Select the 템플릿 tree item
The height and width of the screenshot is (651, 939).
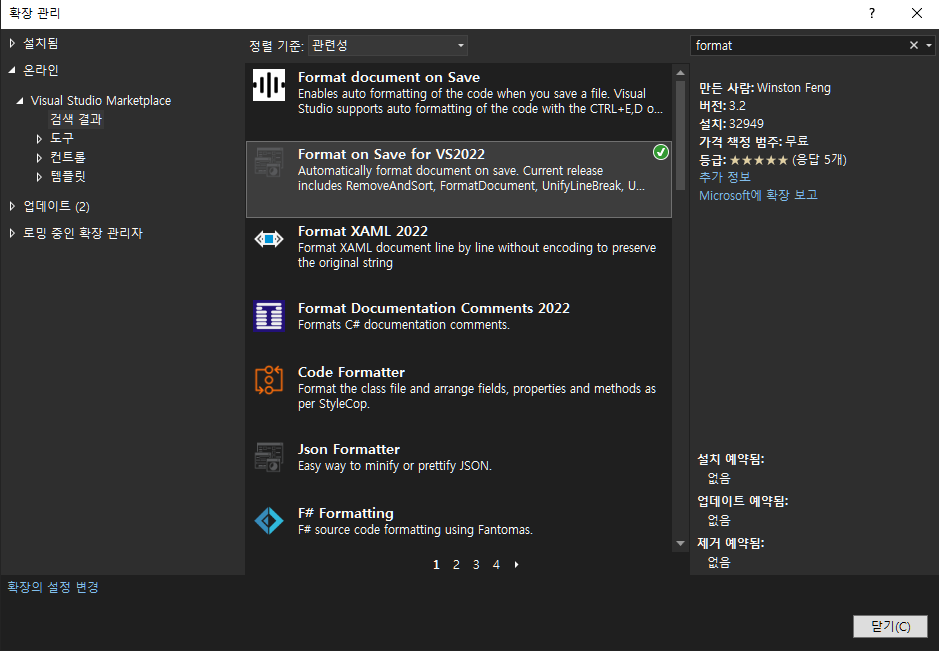coord(68,177)
